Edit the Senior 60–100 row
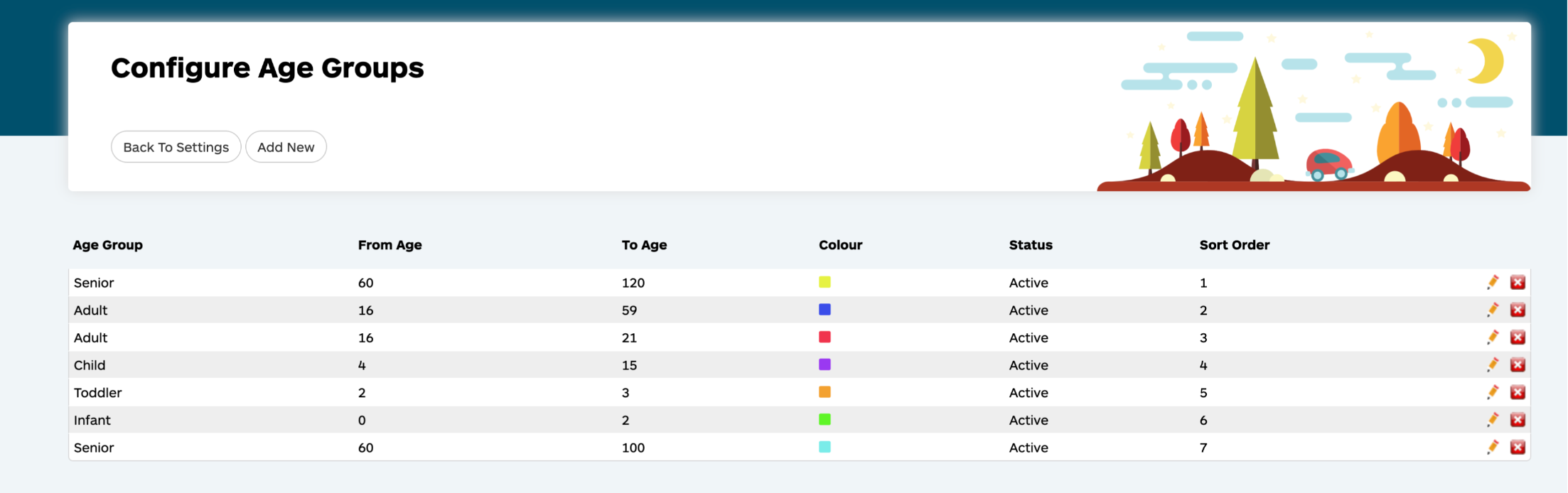 click(1493, 447)
